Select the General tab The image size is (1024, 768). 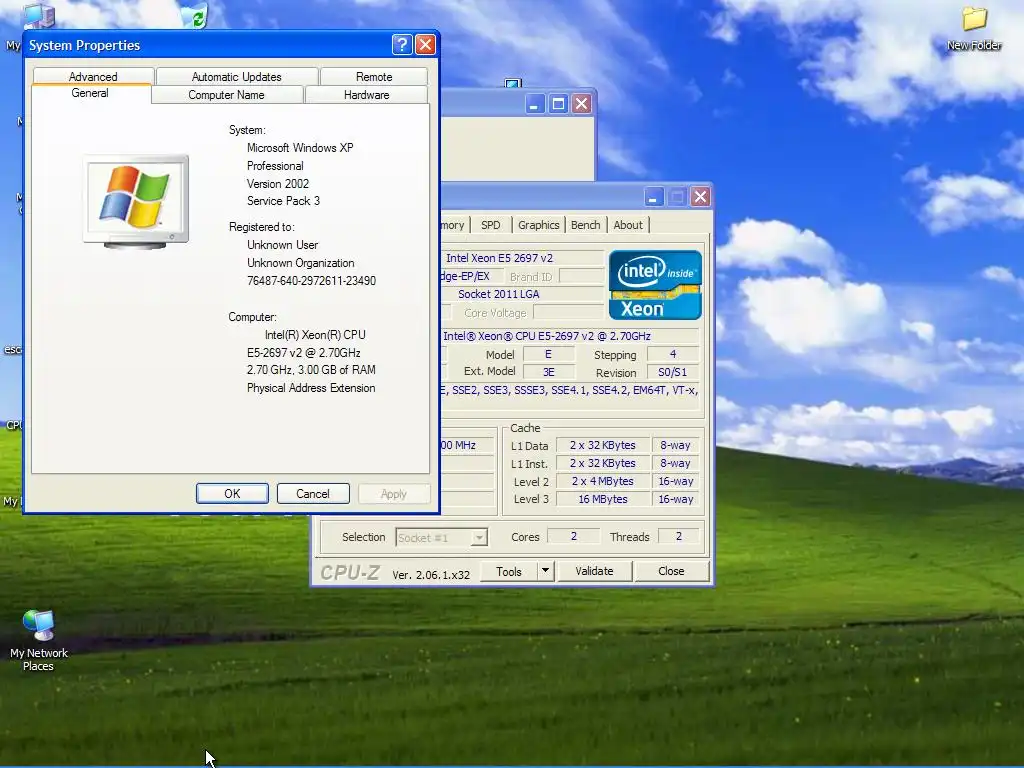pos(90,93)
